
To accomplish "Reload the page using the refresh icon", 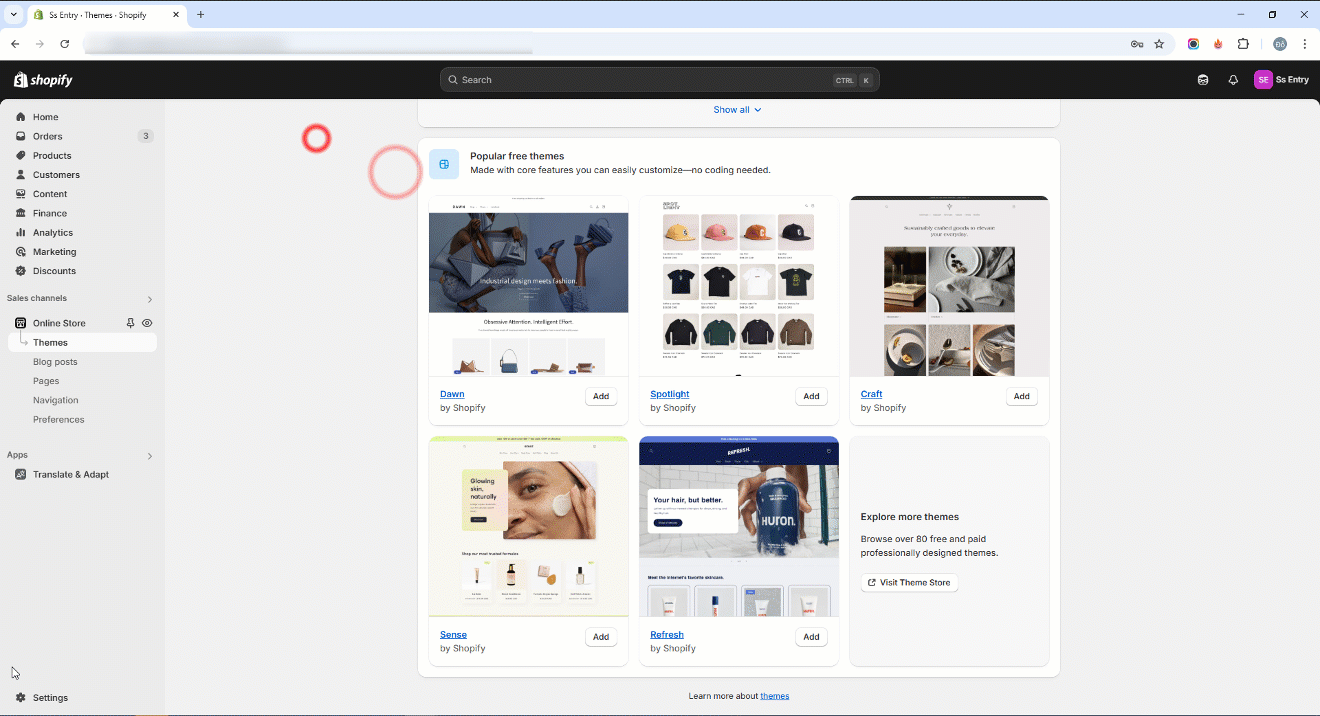I will (x=65, y=44).
